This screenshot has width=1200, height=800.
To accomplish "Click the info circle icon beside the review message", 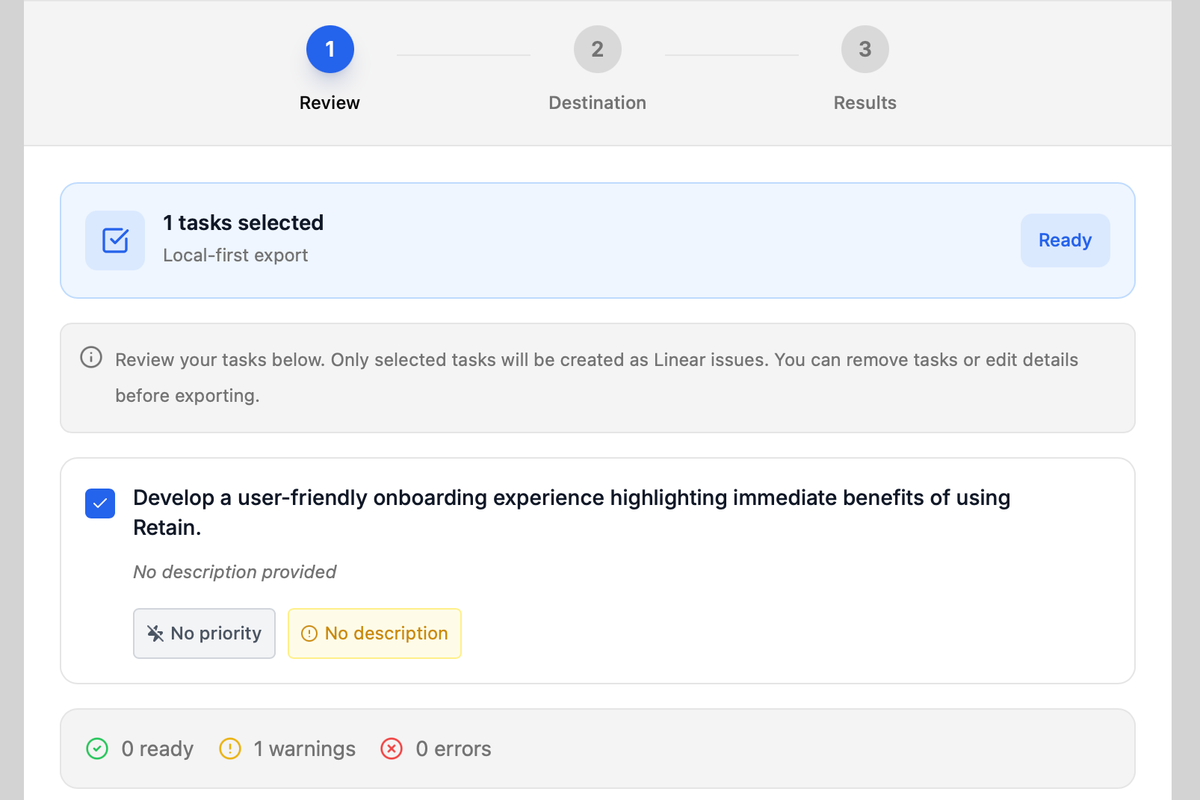I will [91, 357].
